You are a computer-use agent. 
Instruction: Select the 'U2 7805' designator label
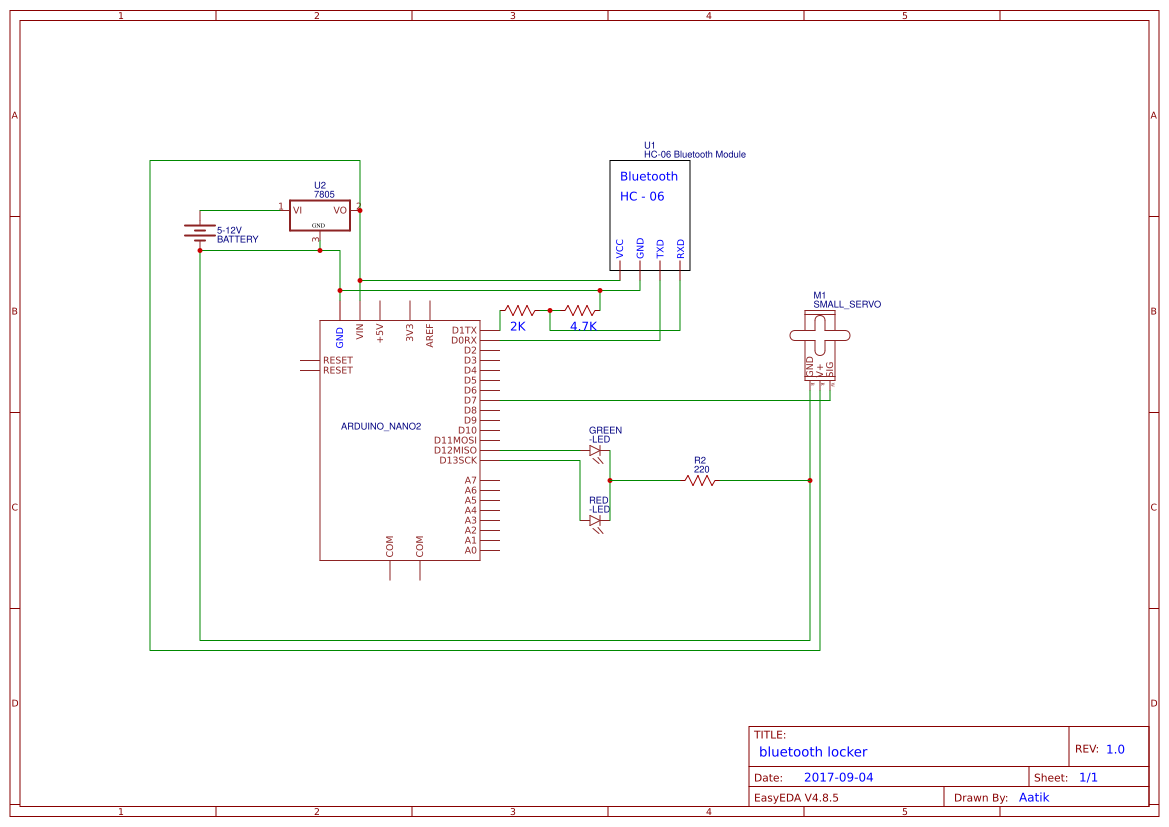coord(324,190)
